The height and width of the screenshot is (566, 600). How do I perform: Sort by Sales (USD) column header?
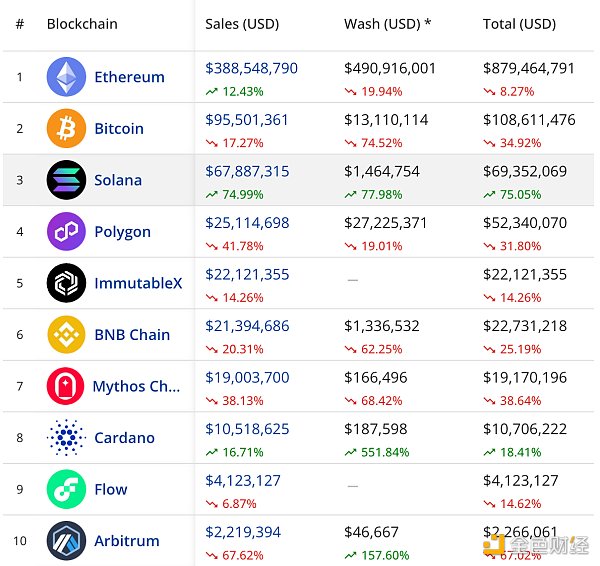tap(242, 23)
